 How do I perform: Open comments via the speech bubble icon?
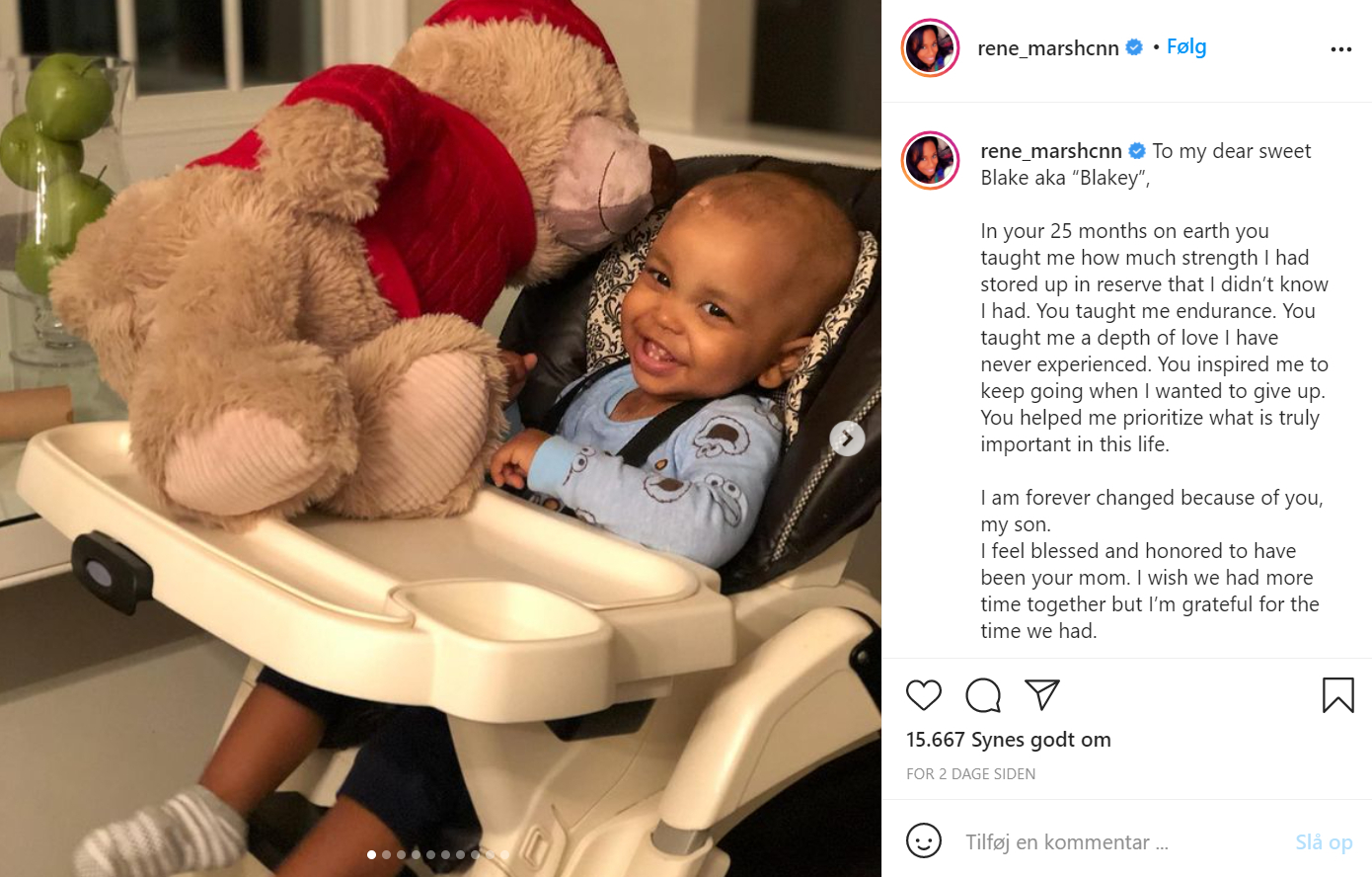(983, 695)
